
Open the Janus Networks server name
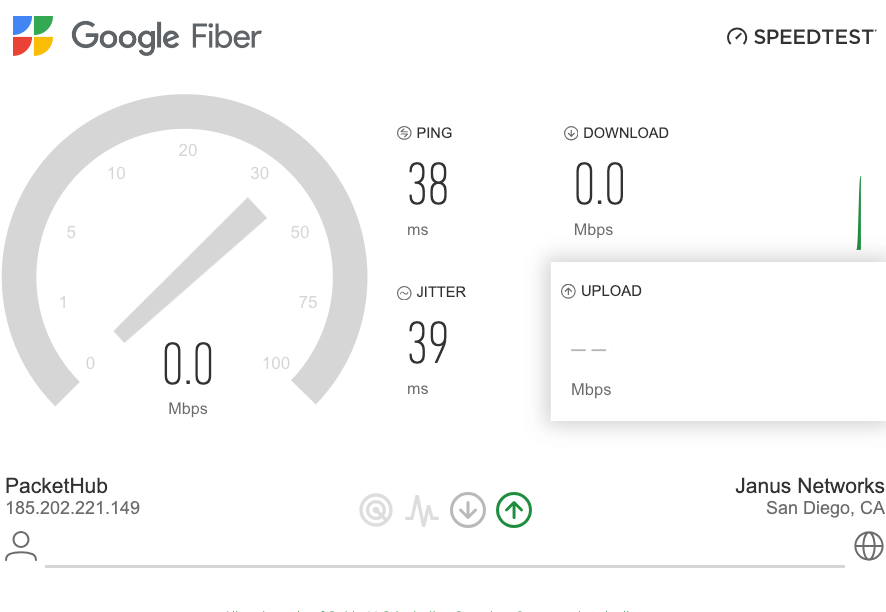click(810, 486)
